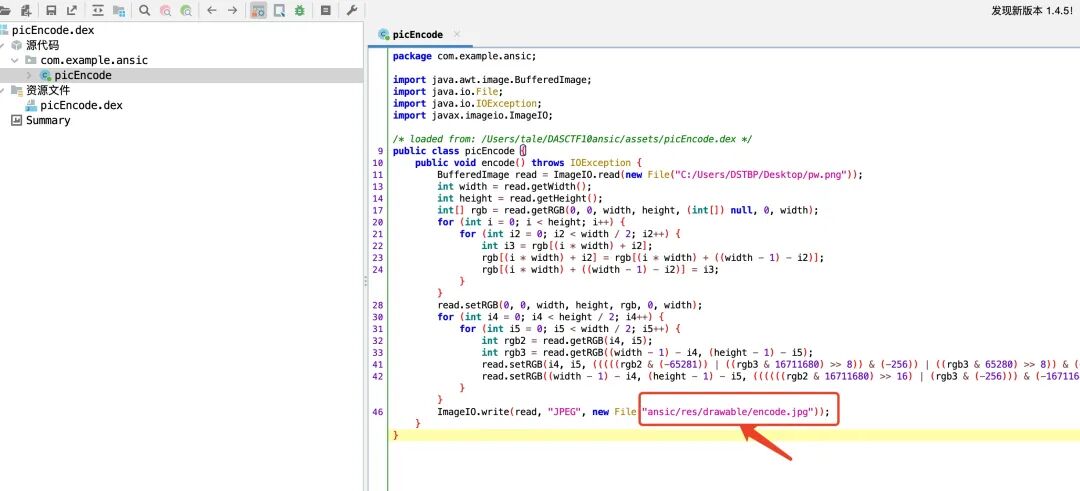Viewport: 1080px width, 491px height.
Task: Select the picEncode class tree item
Action: 83,75
